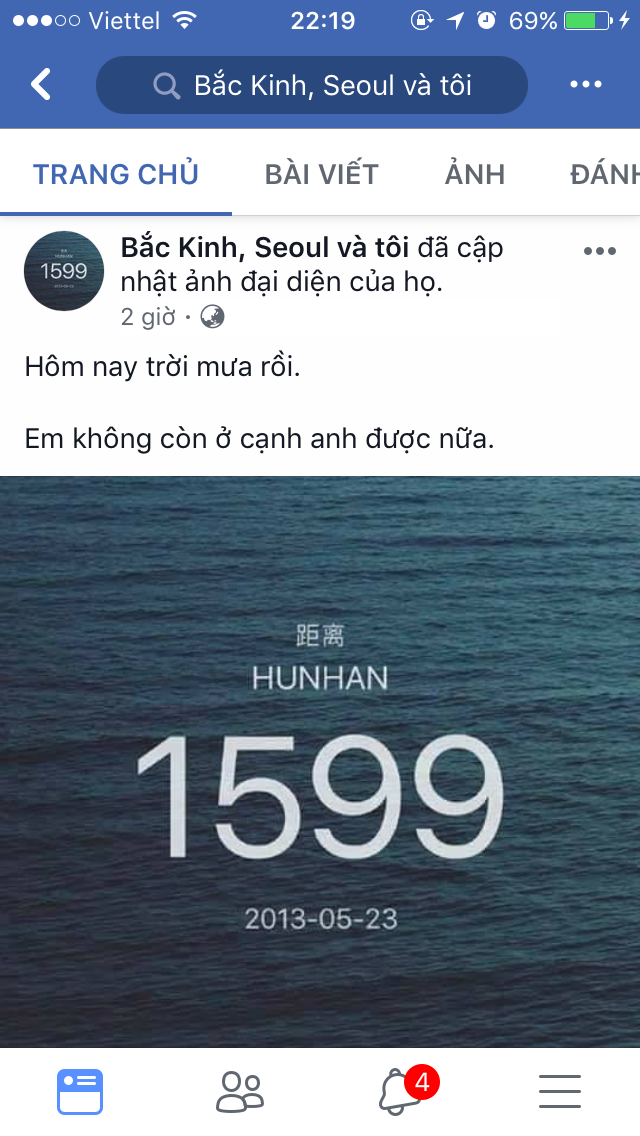The height and width of the screenshot is (1136, 640).
Task: Tap the search field Bắc Kinh, Seoul và tôi
Action: coord(312,85)
